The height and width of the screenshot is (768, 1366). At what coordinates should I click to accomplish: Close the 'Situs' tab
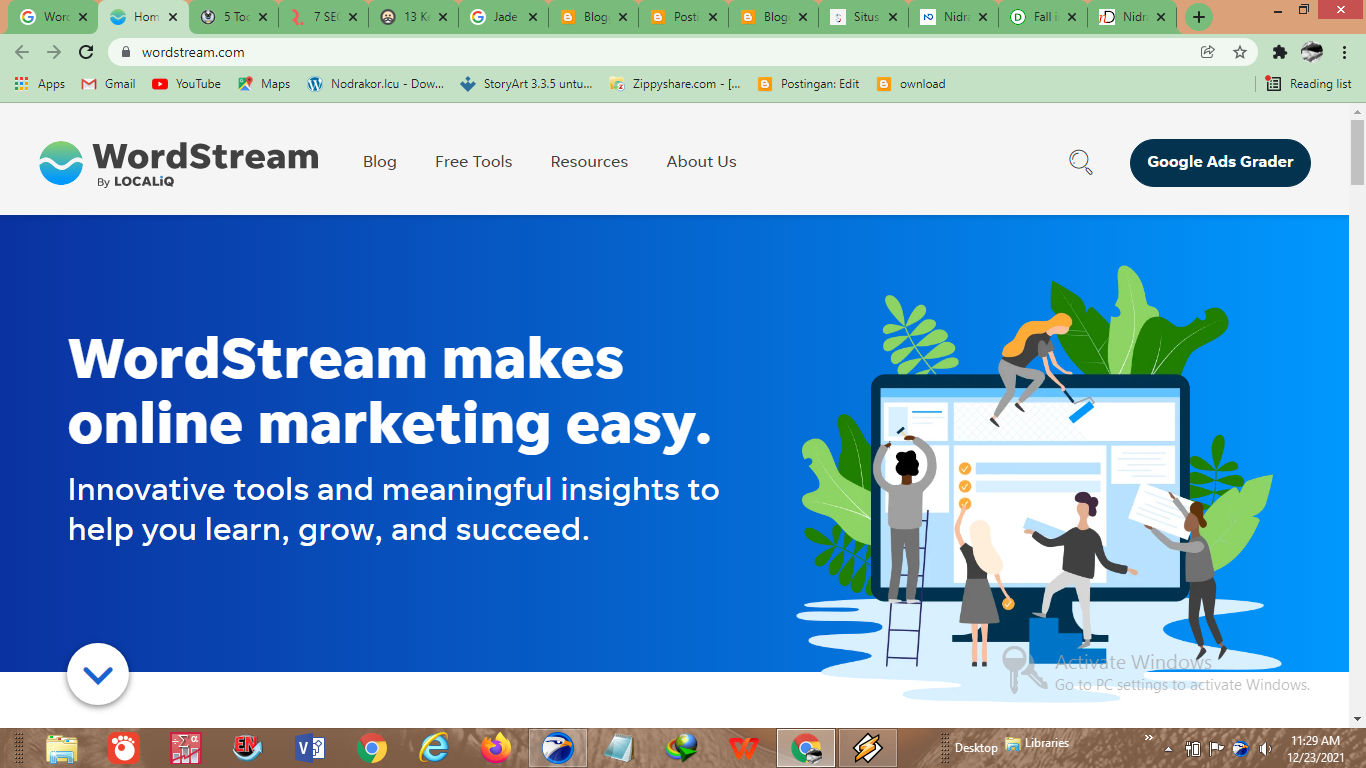coord(893,17)
